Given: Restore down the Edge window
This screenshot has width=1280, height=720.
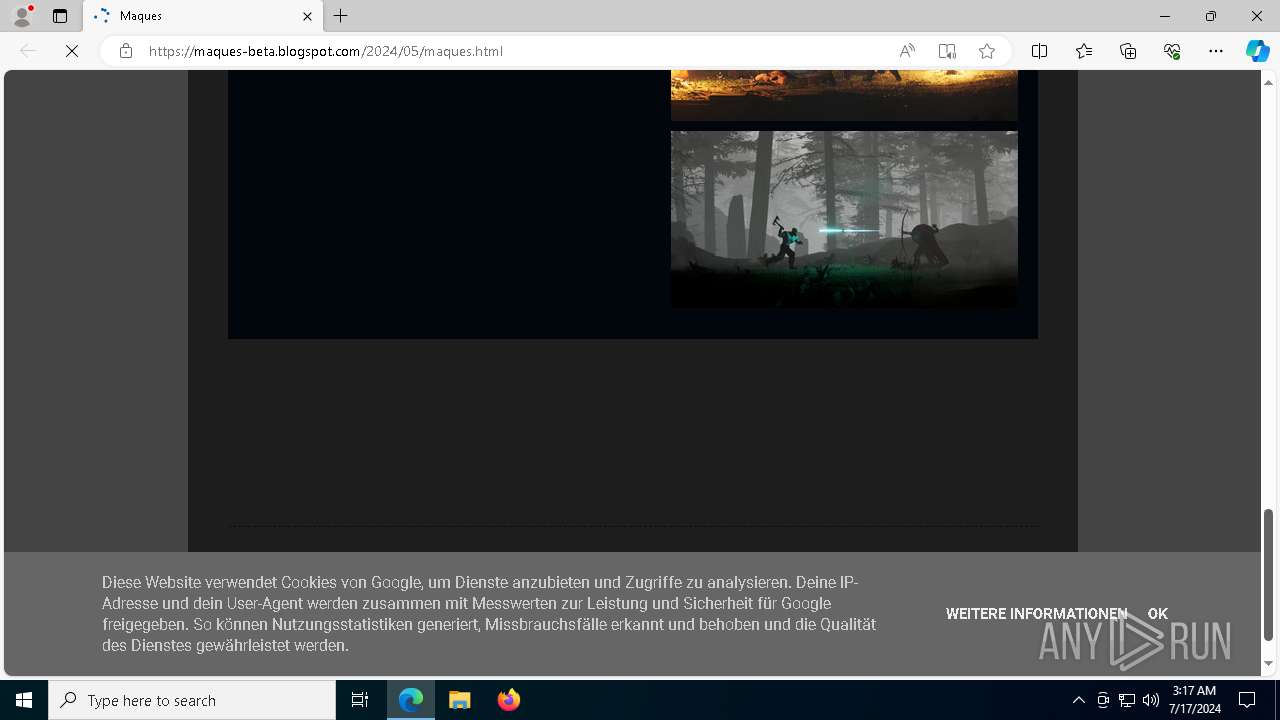Looking at the screenshot, I should click(1211, 16).
